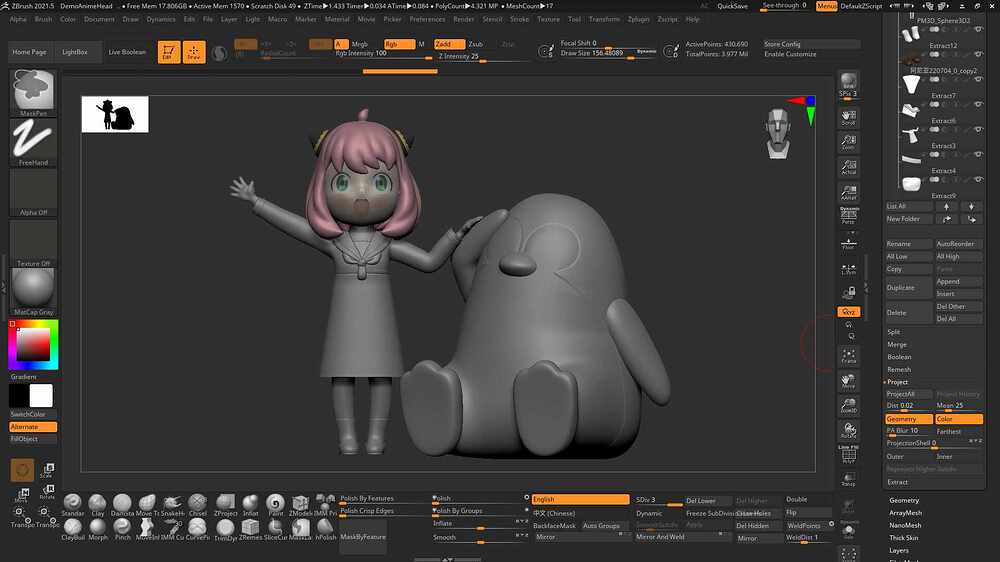The width and height of the screenshot is (1000, 562).
Task: Select the TrimDynamic brush
Action: click(225, 529)
